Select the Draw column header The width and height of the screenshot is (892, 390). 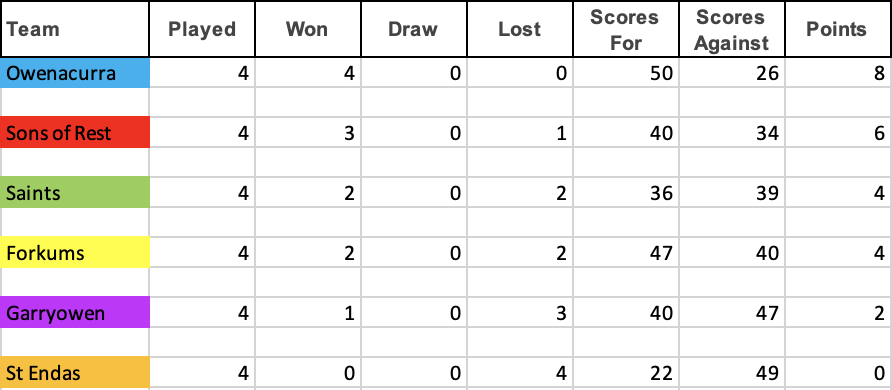(x=414, y=29)
